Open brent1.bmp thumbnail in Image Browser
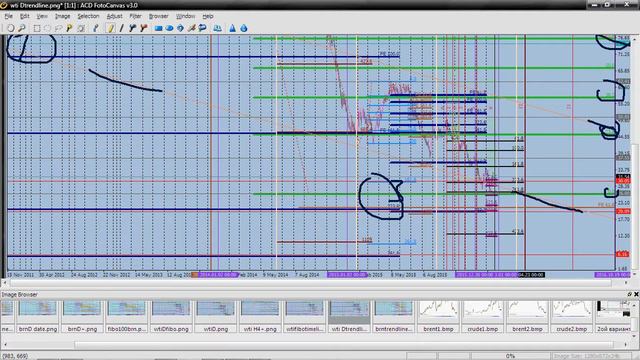Image resolution: width=640 pixels, height=360 pixels. click(438, 316)
